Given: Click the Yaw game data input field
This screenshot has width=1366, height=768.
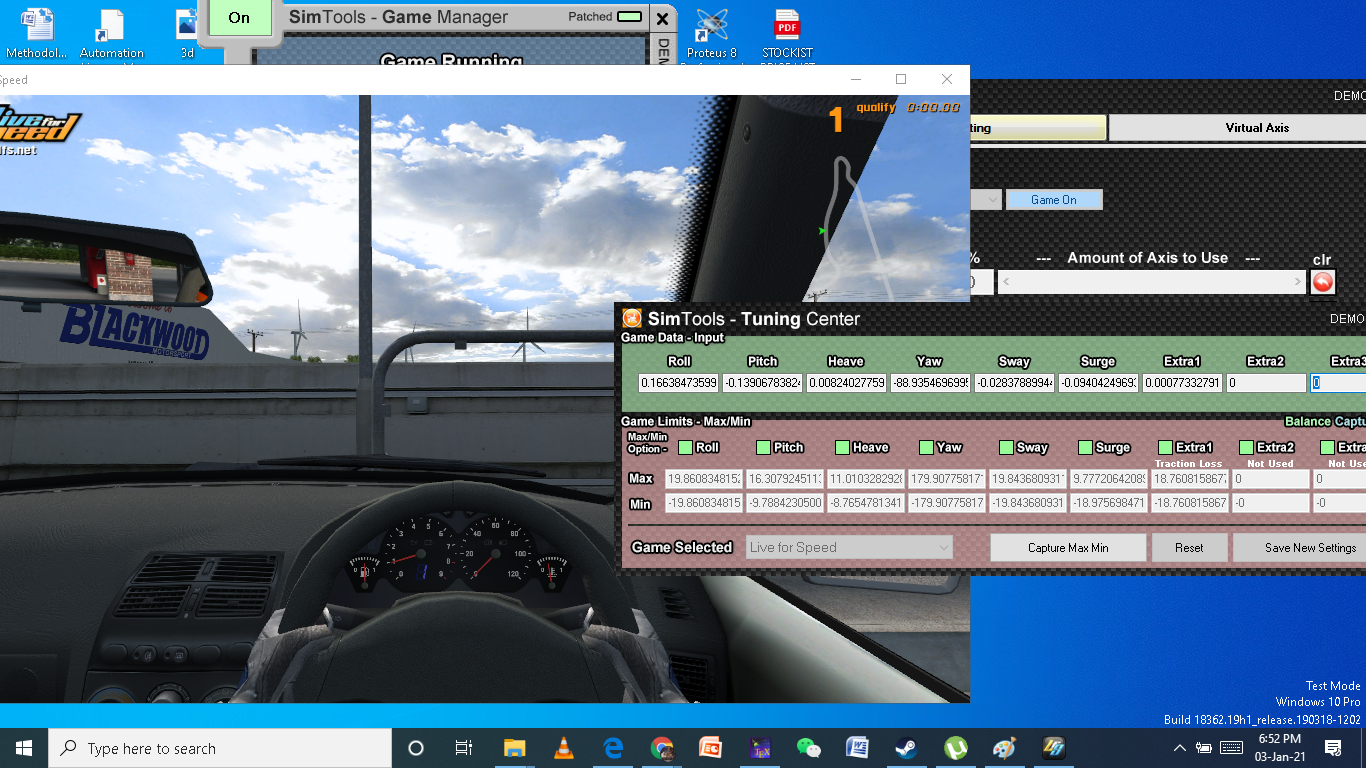Looking at the screenshot, I should 931,383.
